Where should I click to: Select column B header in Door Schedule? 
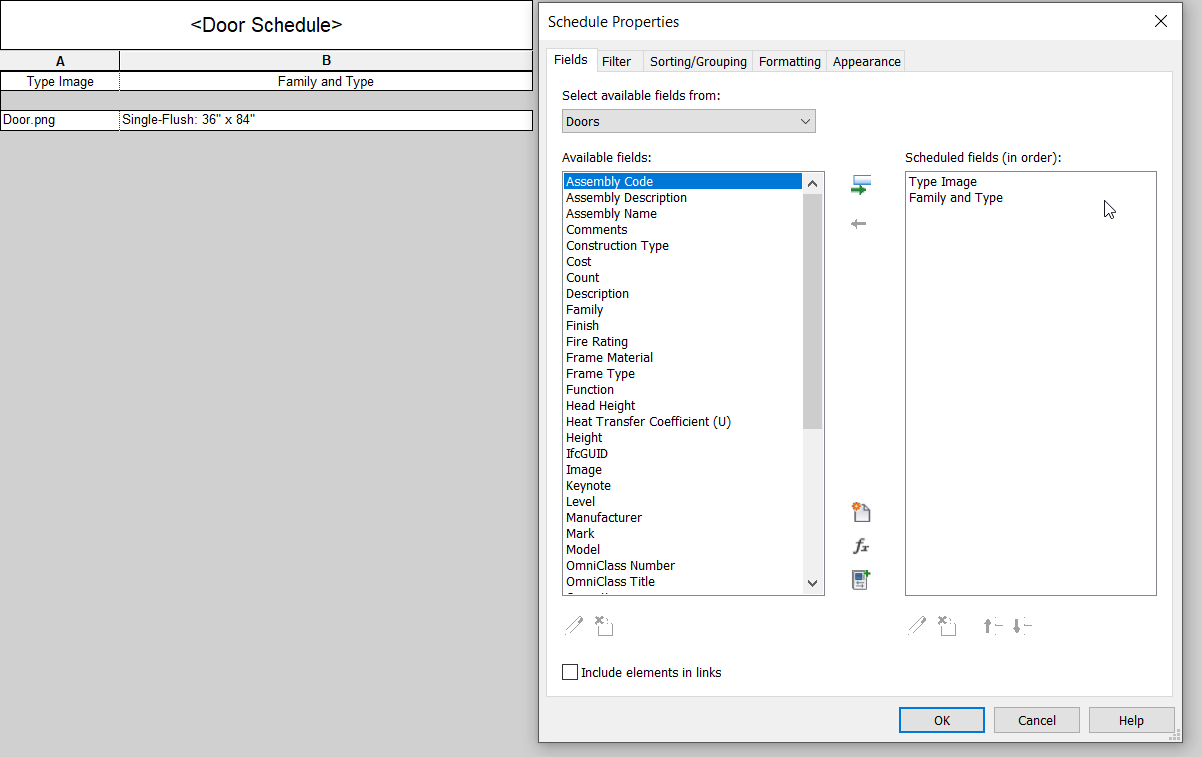326,61
